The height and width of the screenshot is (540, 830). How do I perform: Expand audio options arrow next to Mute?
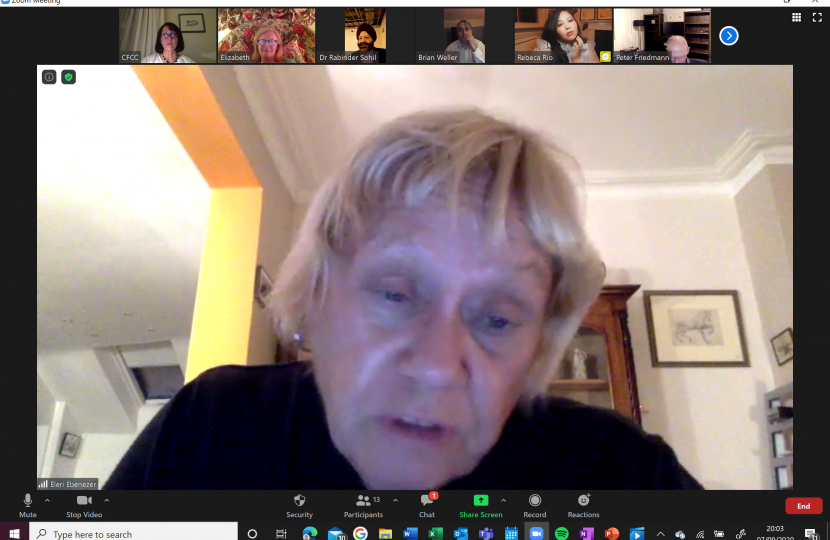click(x=47, y=500)
